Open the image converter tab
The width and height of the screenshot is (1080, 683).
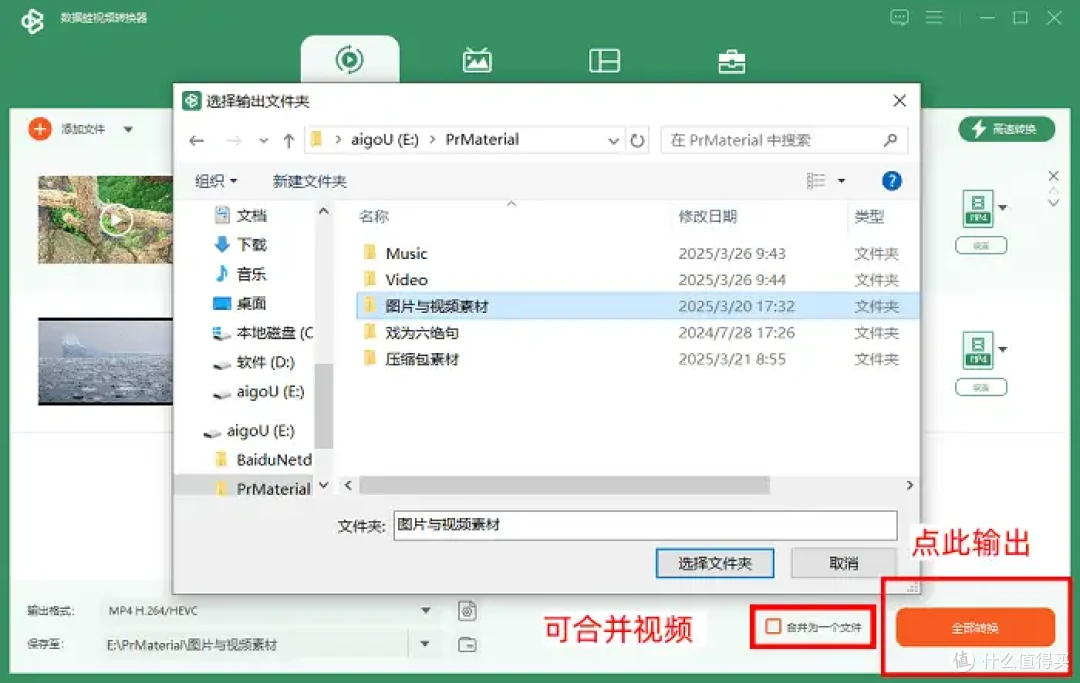(477, 61)
